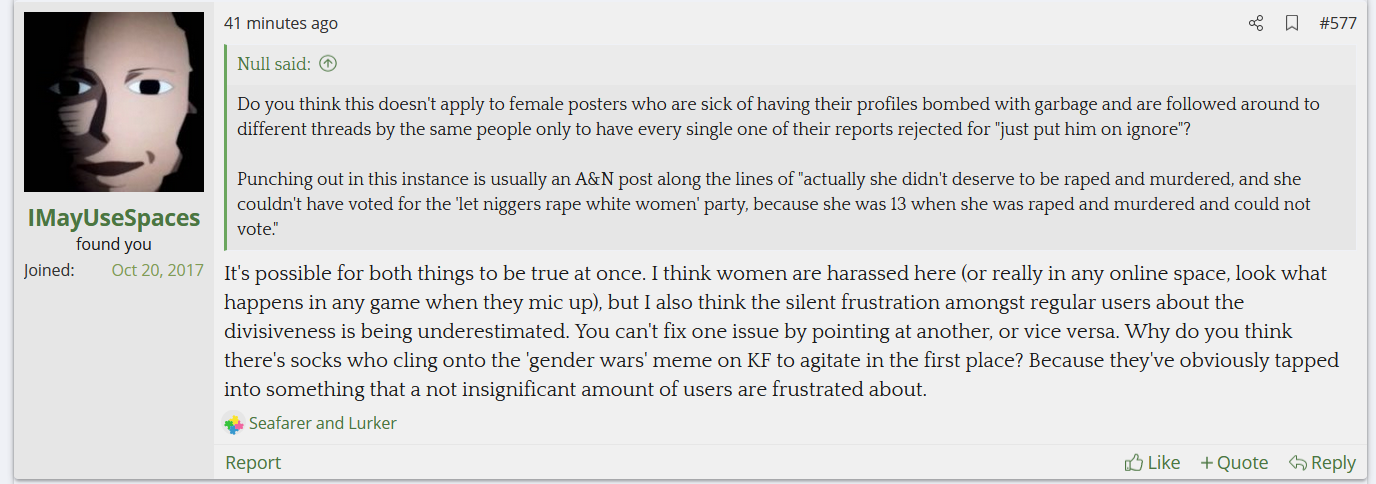Open the Seafarer and Lurker reactions list
The width and height of the screenshot is (1376, 484).
(323, 423)
